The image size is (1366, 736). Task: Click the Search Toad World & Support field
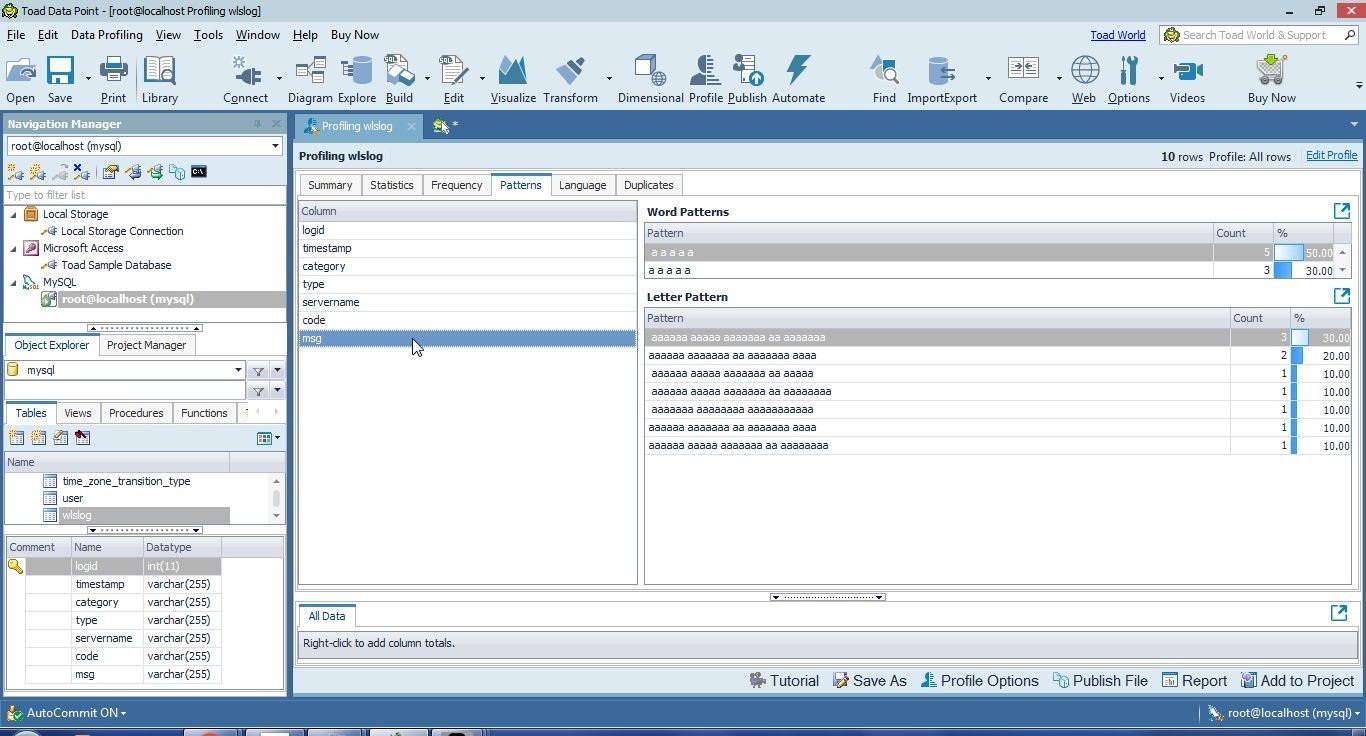pos(1258,35)
